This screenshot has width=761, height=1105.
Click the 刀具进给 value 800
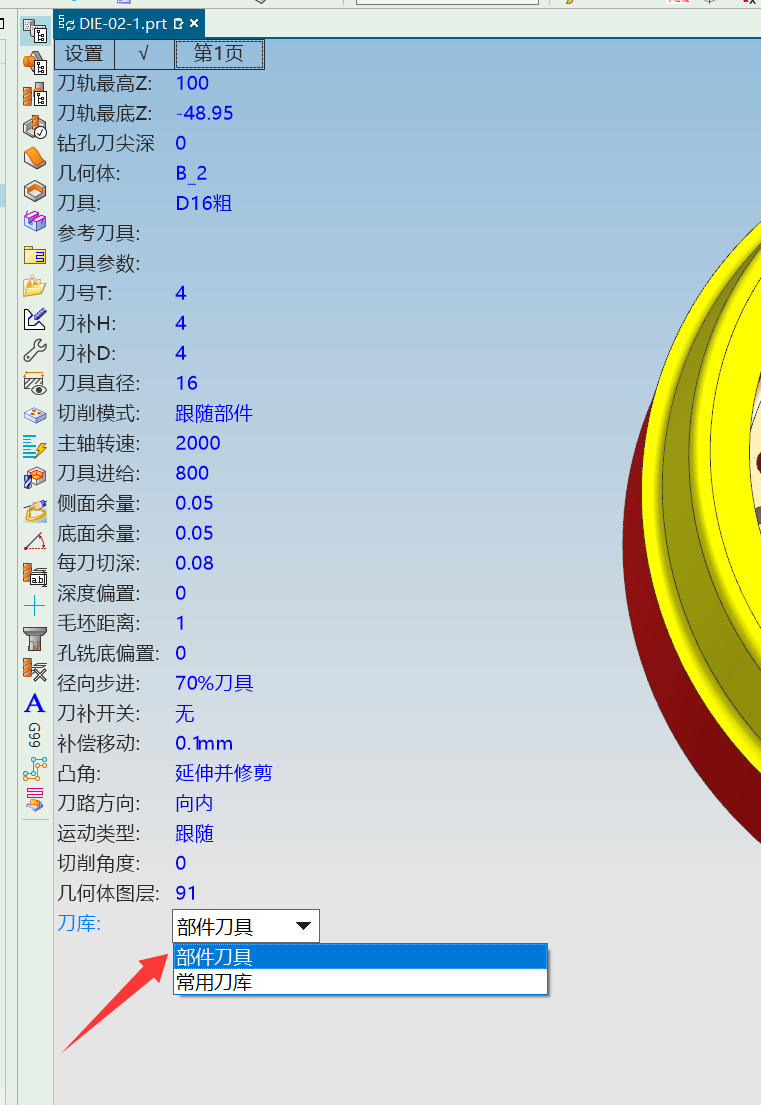tap(192, 474)
